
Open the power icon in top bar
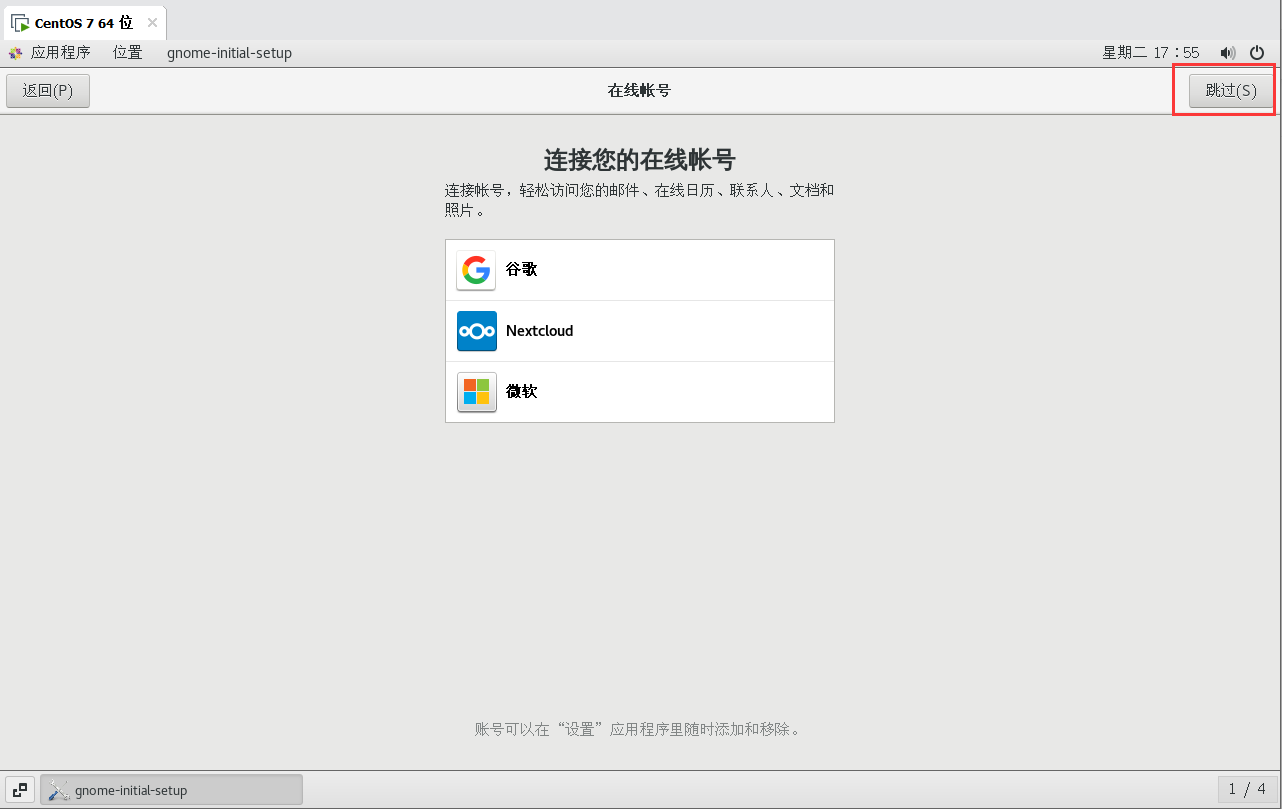pyautogui.click(x=1257, y=53)
